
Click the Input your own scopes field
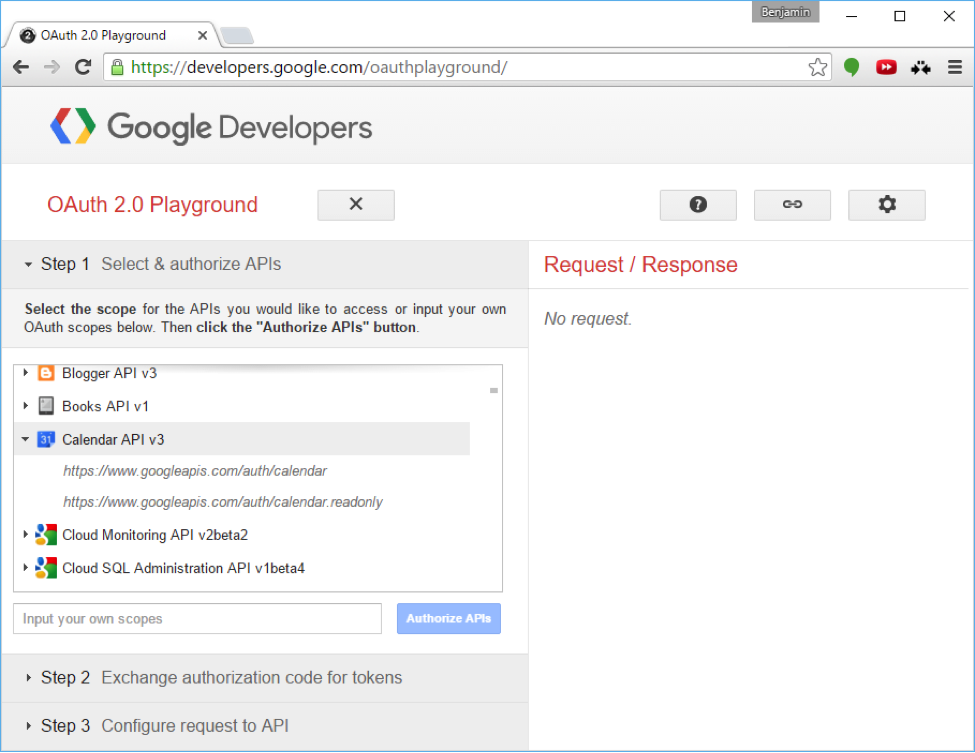(x=197, y=619)
